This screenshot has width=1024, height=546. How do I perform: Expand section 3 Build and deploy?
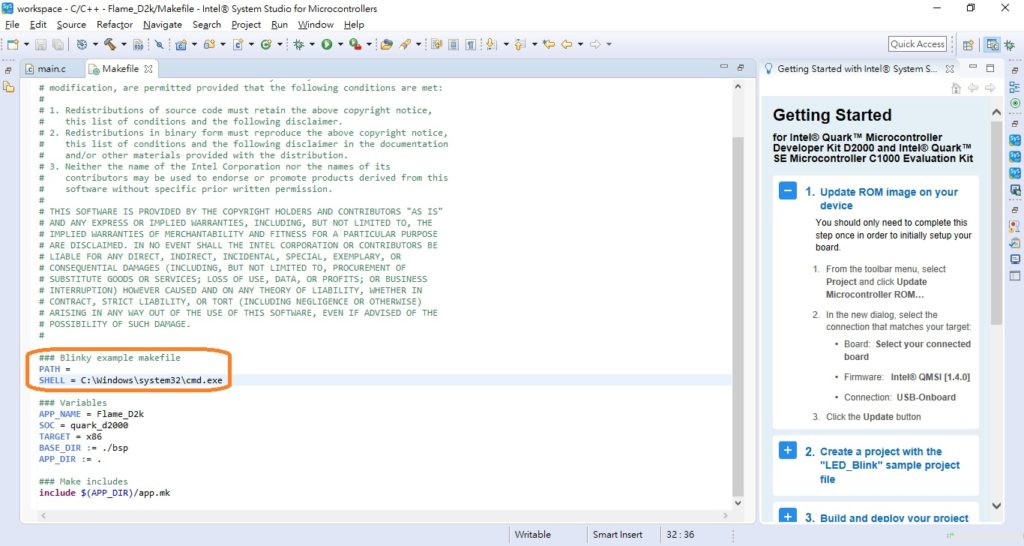coord(788,516)
